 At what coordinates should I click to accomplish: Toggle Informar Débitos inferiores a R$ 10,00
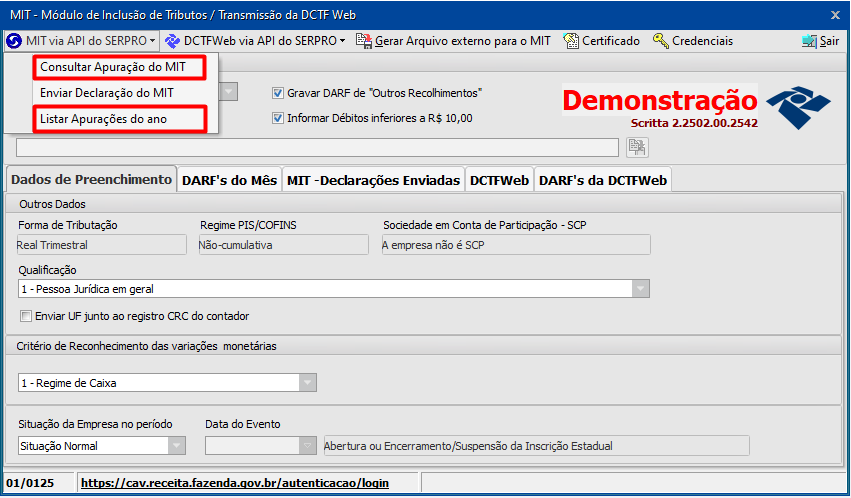point(278,118)
